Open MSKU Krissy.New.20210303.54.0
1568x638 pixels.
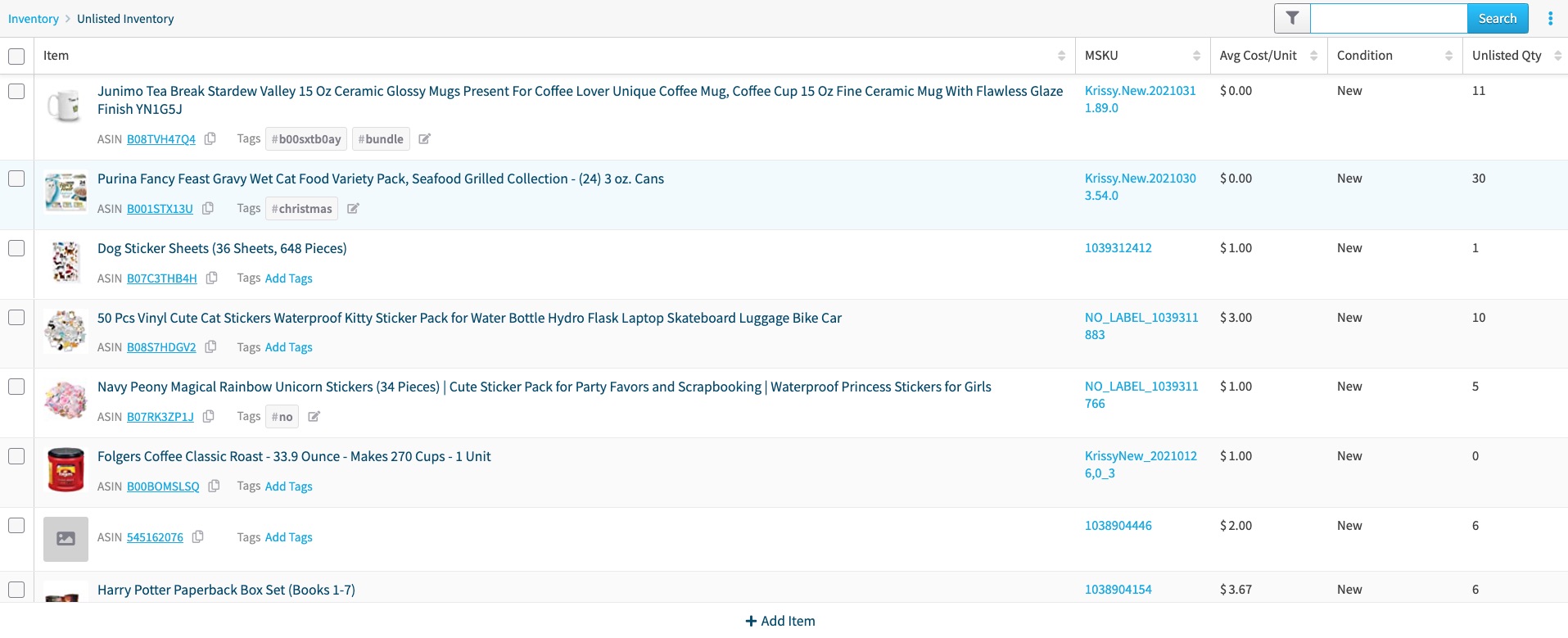click(x=1140, y=187)
